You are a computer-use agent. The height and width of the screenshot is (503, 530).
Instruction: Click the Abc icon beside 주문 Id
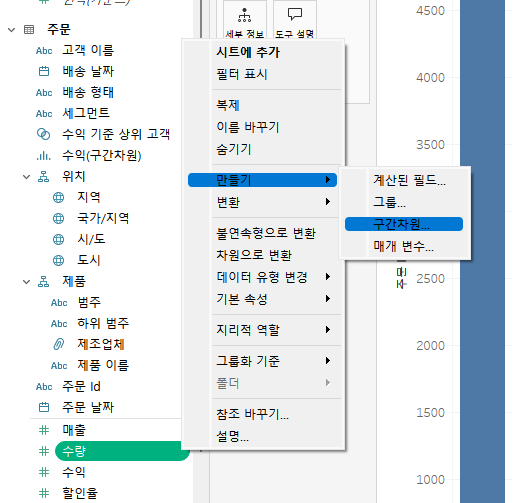pos(44,387)
